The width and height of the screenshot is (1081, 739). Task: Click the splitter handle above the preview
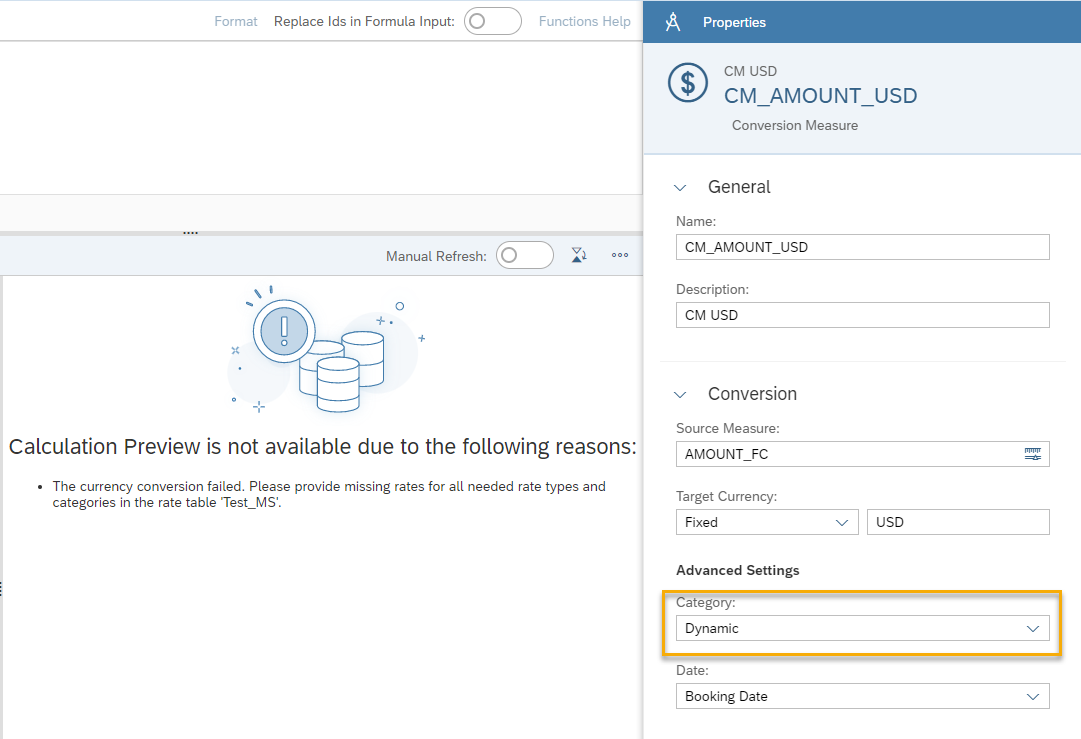(191, 233)
